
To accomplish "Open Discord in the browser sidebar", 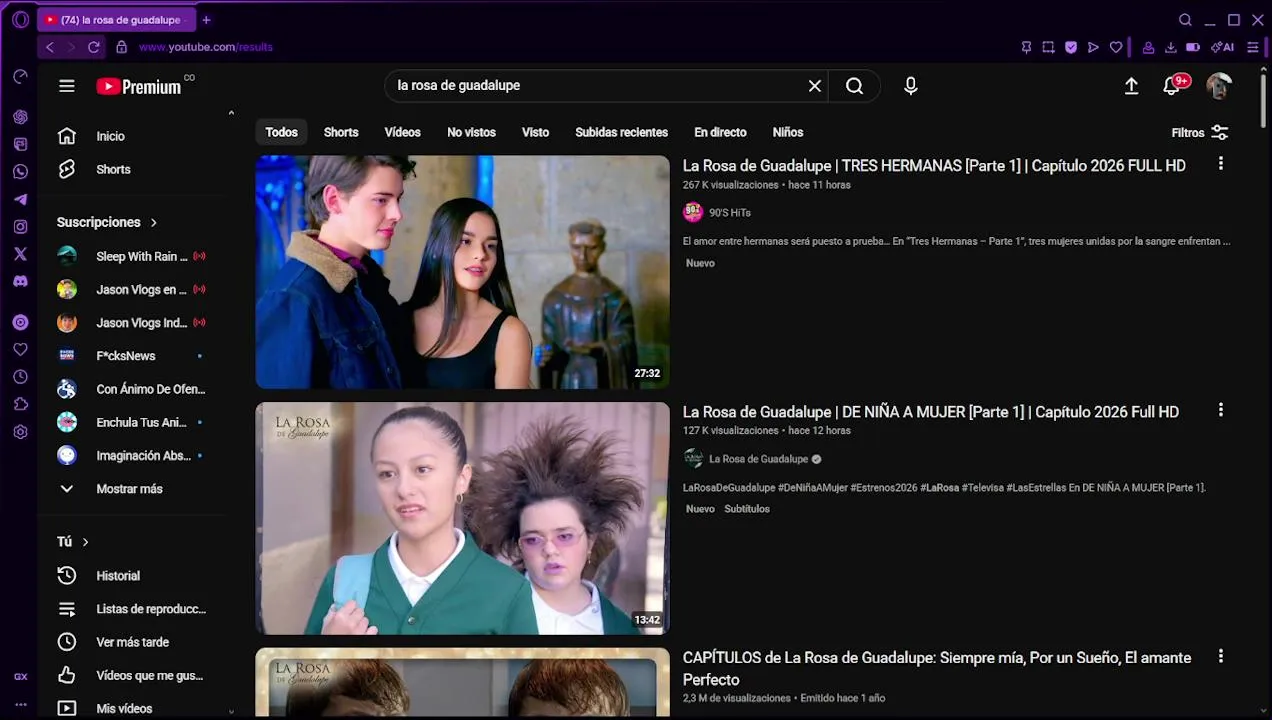I will pyautogui.click(x=20, y=281).
